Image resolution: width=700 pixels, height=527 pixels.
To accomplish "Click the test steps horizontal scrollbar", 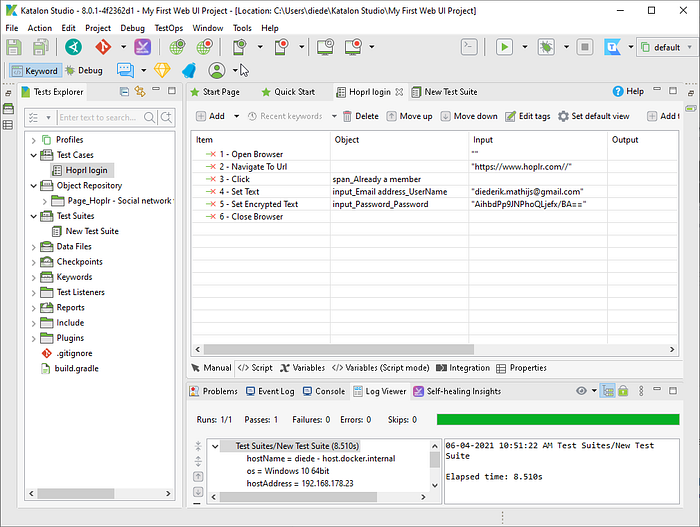I will (x=338, y=349).
